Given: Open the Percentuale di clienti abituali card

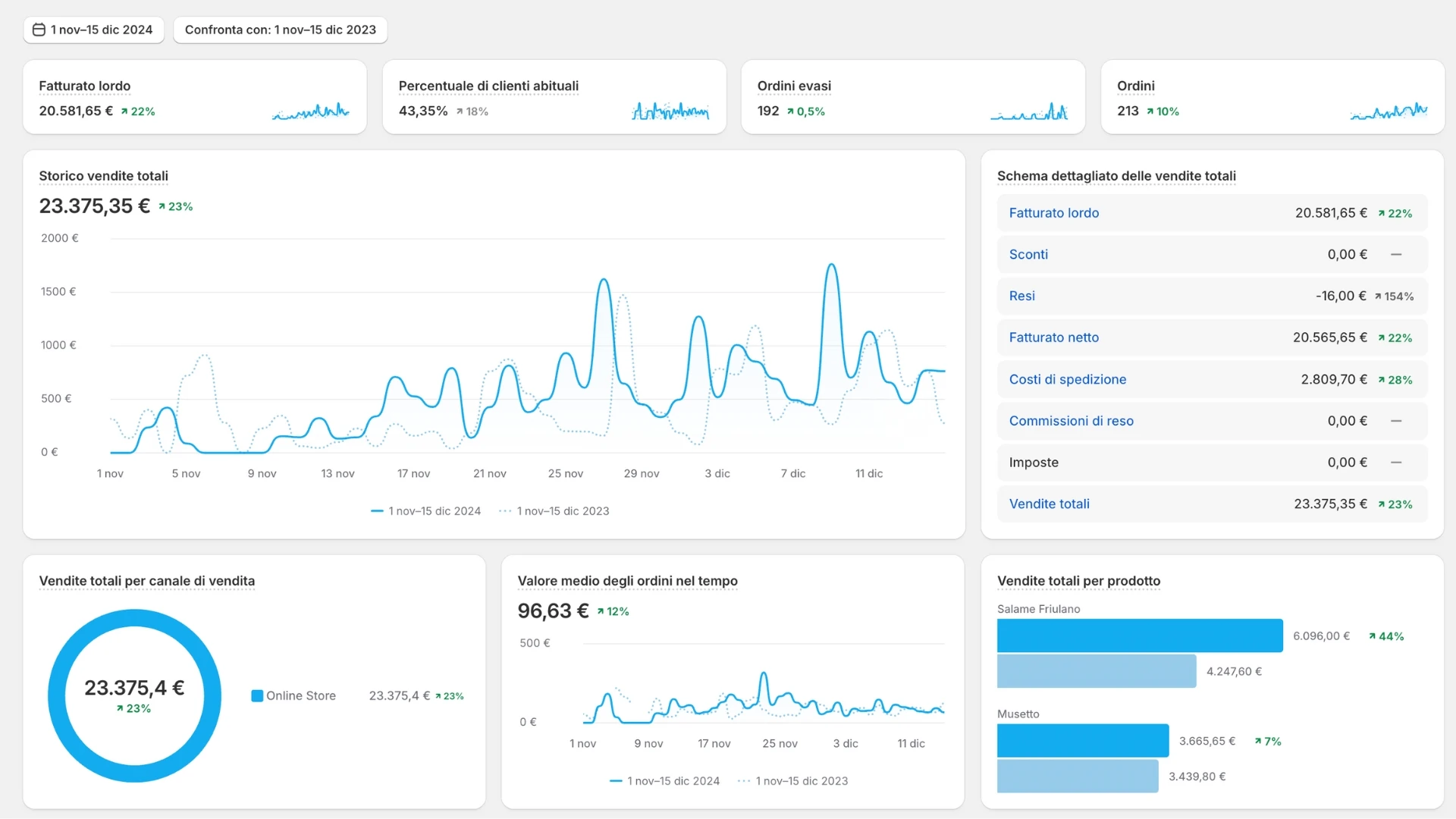Looking at the screenshot, I should click(x=488, y=86).
